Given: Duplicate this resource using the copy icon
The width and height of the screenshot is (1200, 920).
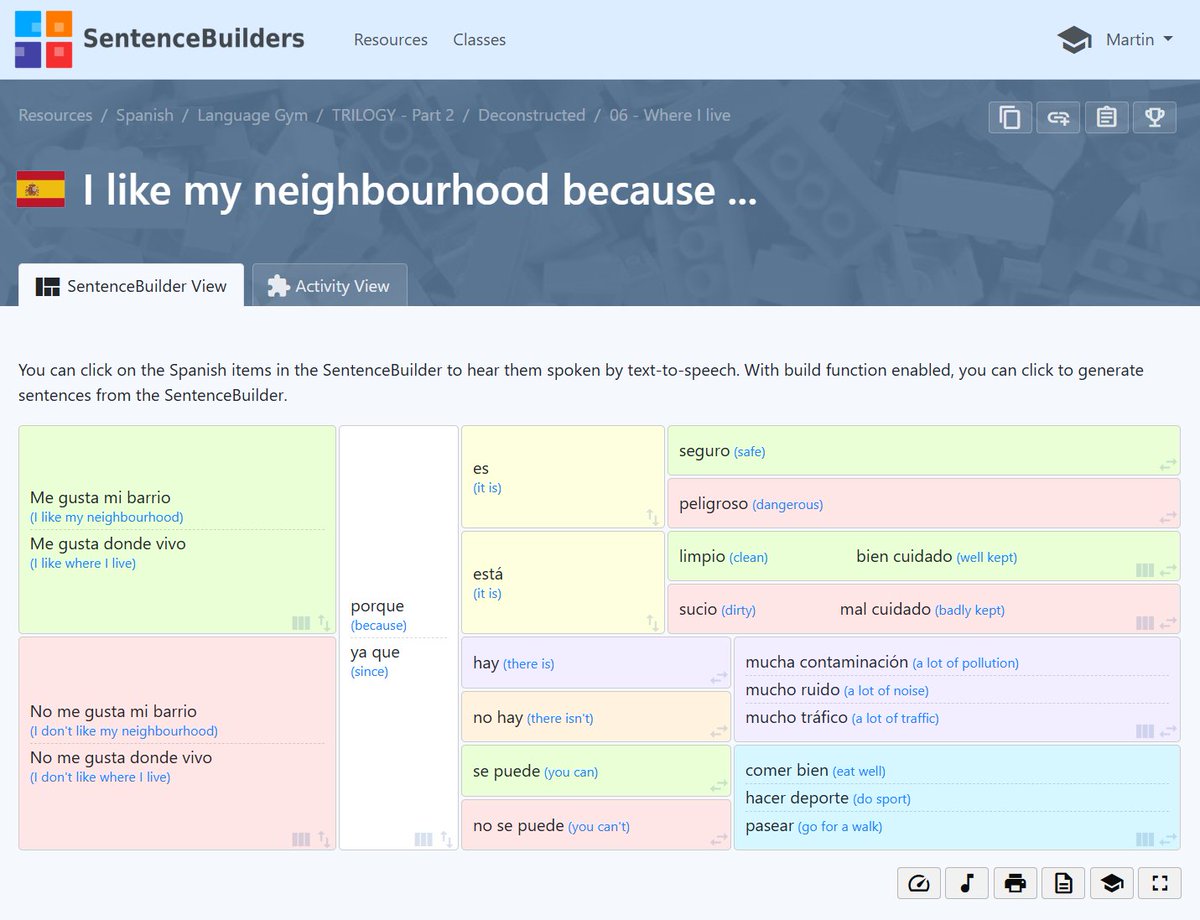Looking at the screenshot, I should (1010, 117).
